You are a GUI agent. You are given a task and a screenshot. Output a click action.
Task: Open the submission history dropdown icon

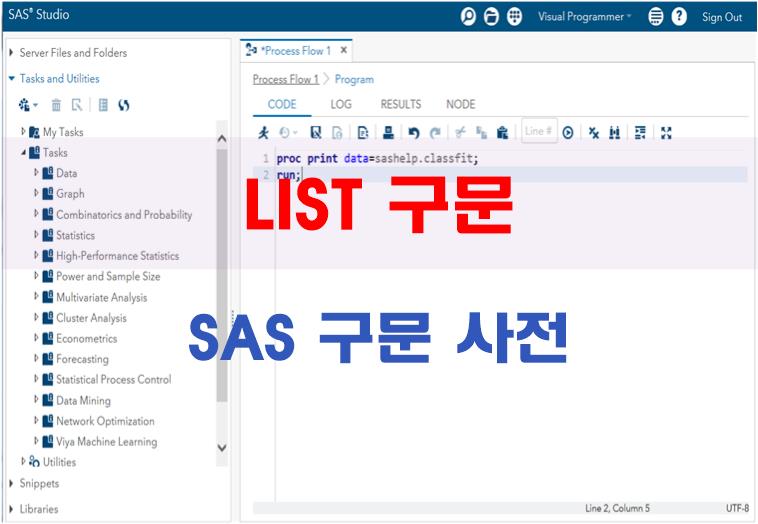click(288, 132)
